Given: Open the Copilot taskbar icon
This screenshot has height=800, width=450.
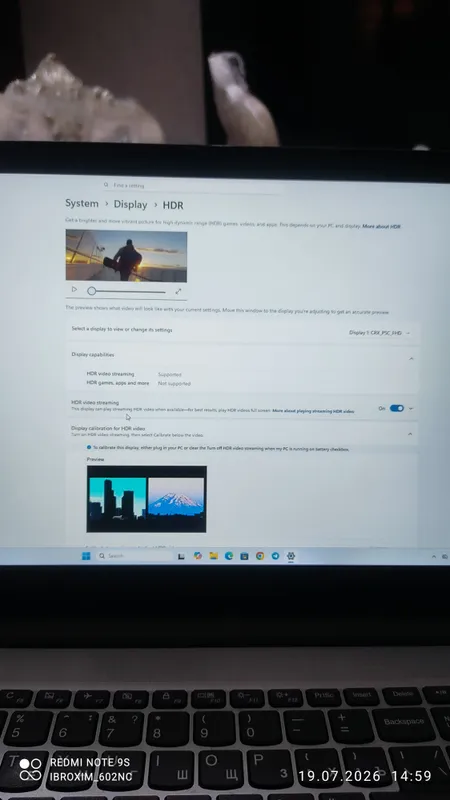Looking at the screenshot, I should [198, 556].
